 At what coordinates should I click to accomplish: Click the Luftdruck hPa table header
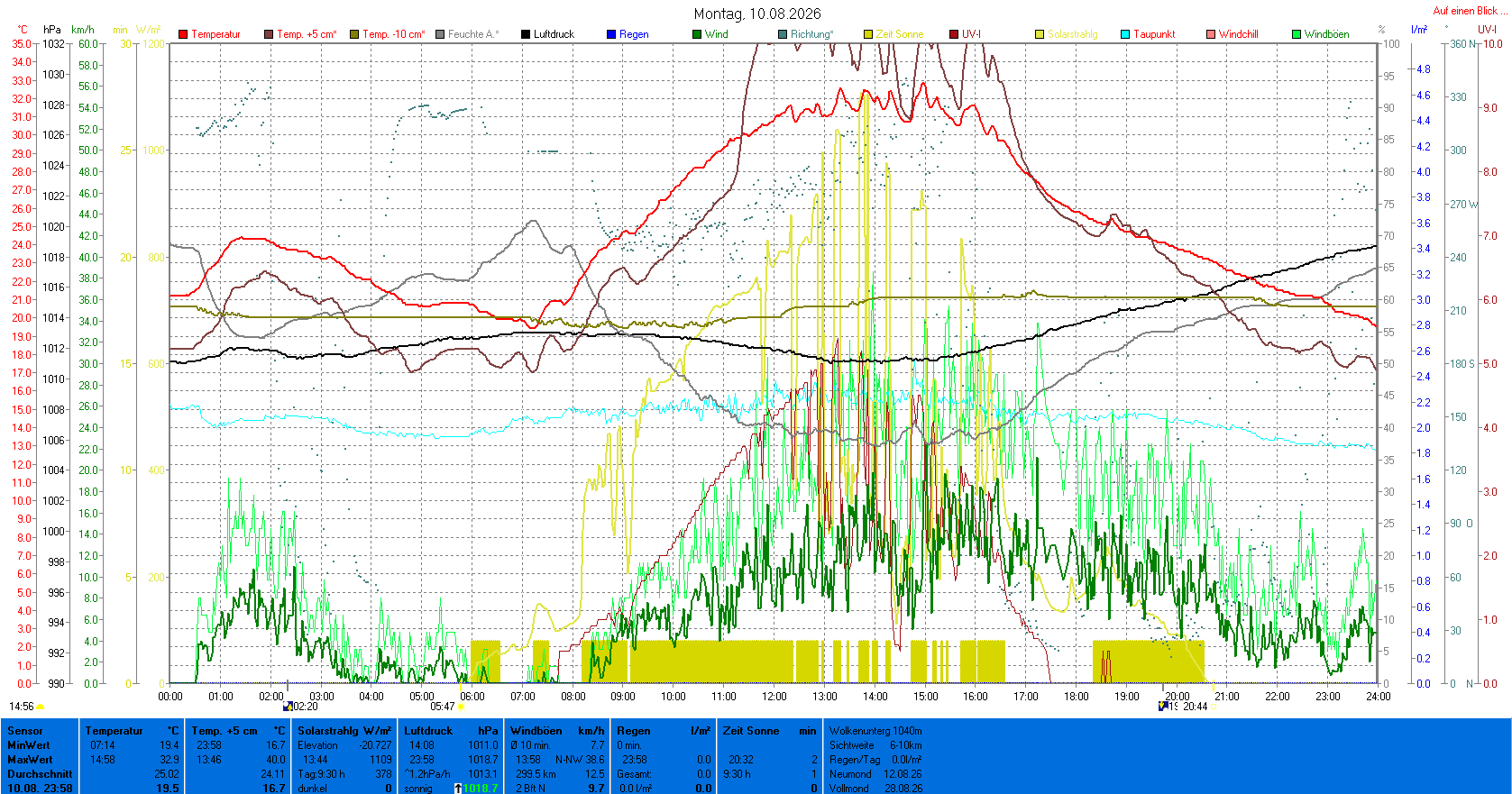coord(451,731)
